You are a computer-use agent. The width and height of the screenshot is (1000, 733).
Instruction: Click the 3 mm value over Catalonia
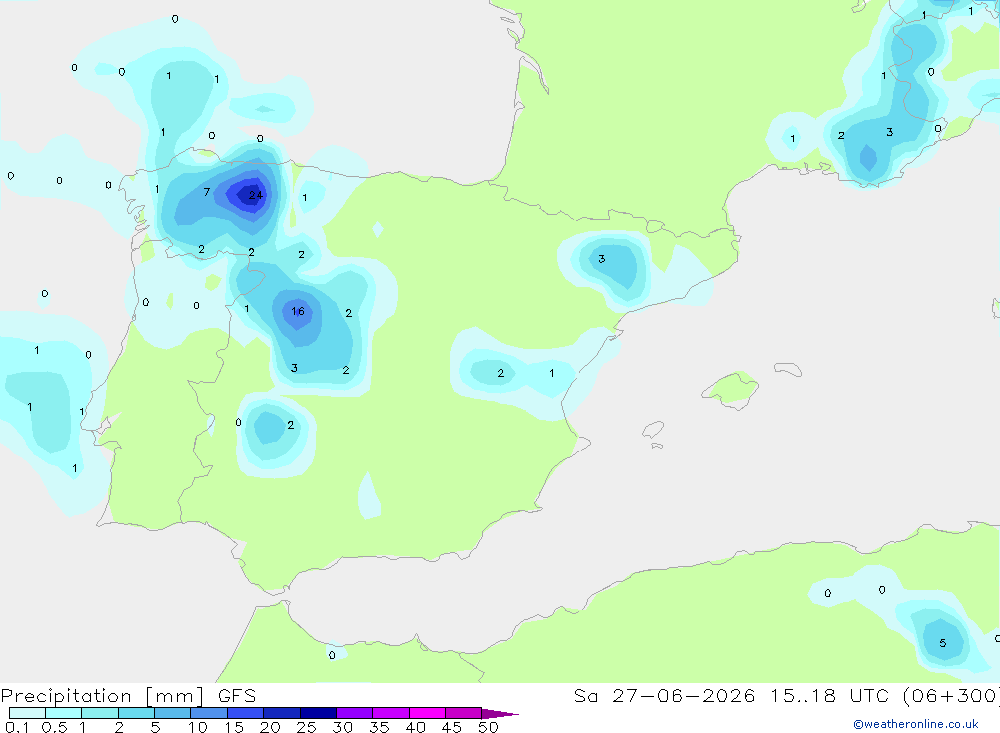pos(601,259)
